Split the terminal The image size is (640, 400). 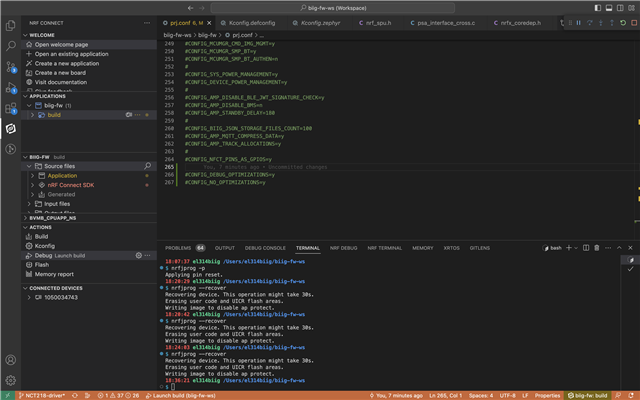pos(586,248)
